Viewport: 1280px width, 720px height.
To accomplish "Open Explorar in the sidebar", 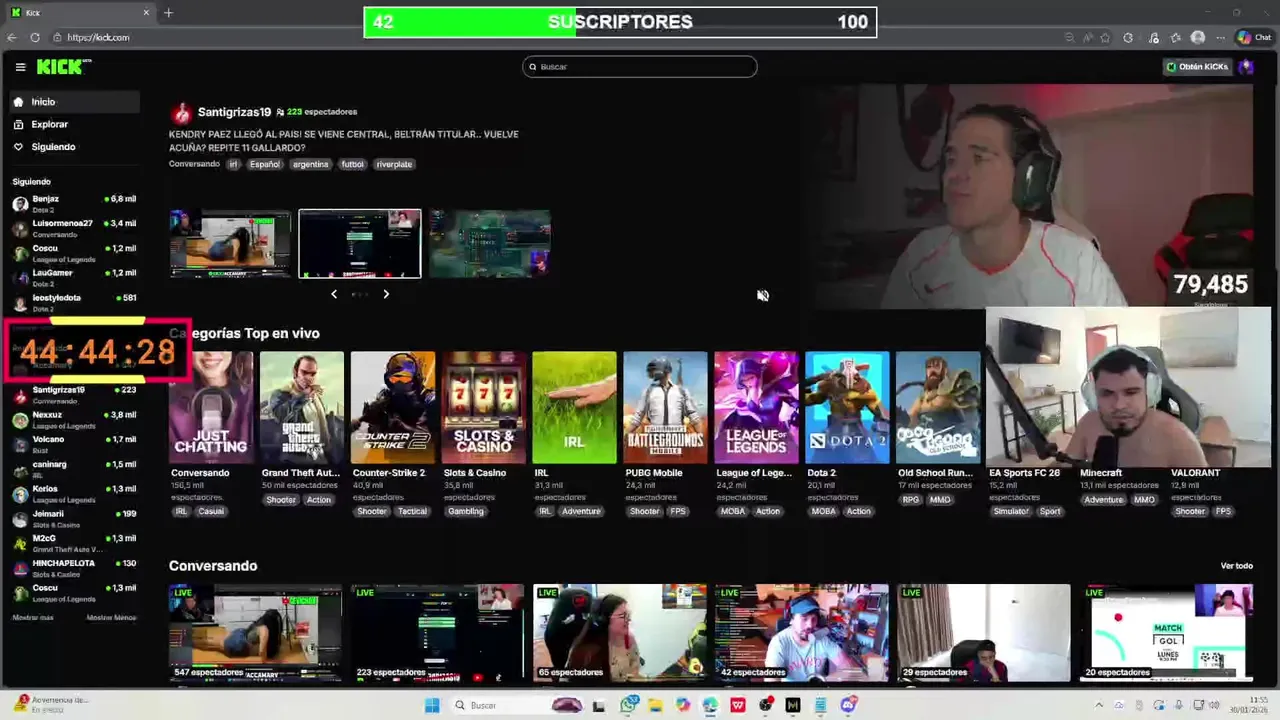I will coord(75,125).
